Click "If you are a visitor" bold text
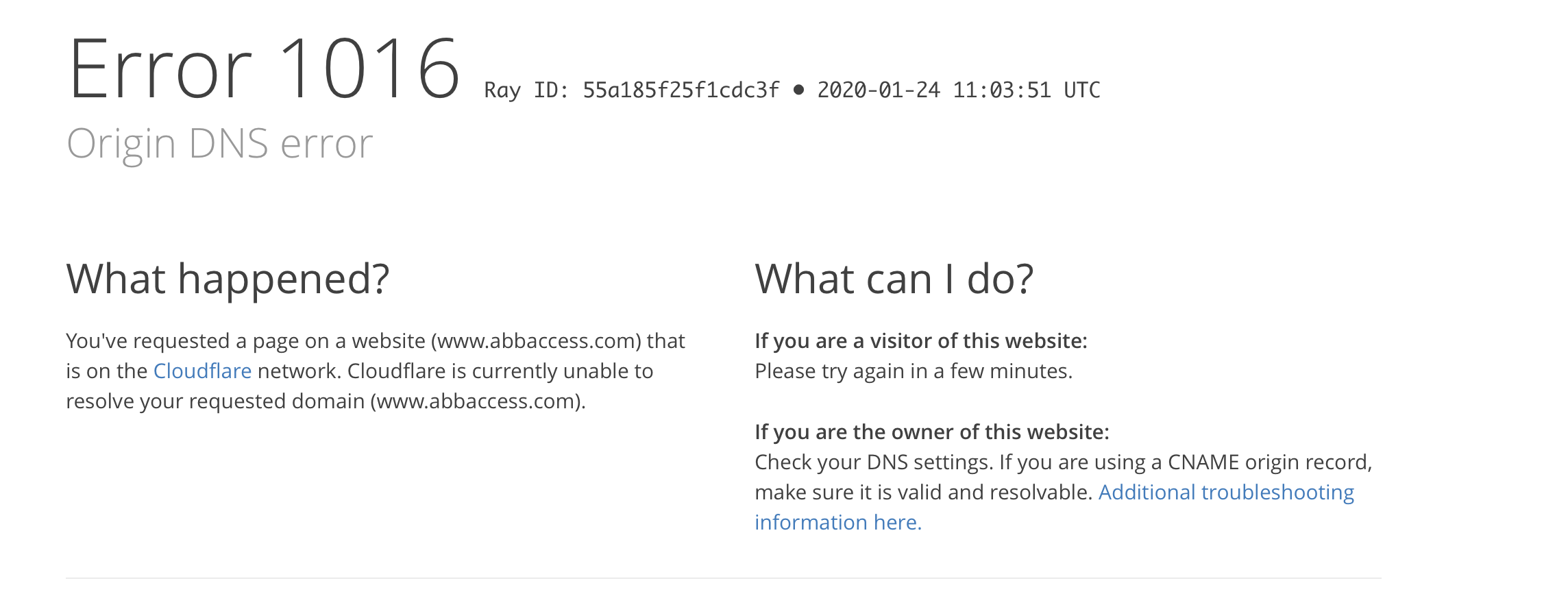Screen dimensions: 1568x596 (920, 340)
